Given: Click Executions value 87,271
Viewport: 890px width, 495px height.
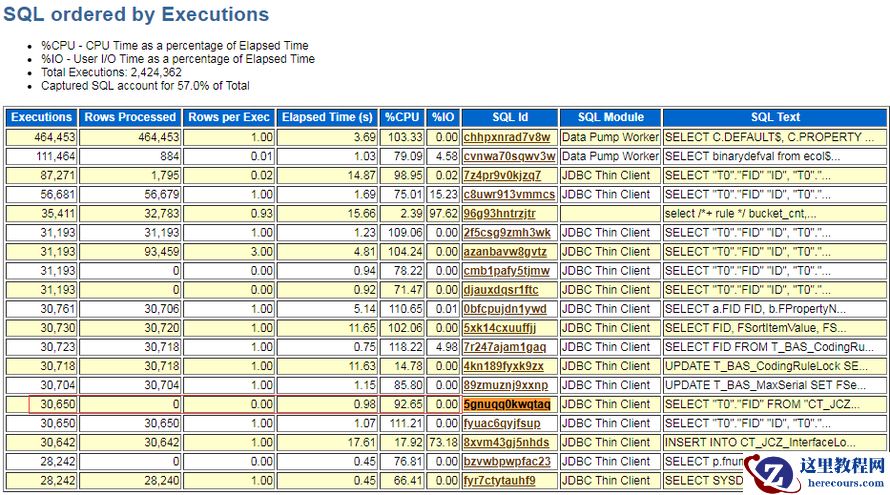Looking at the screenshot, I should tap(57, 175).
